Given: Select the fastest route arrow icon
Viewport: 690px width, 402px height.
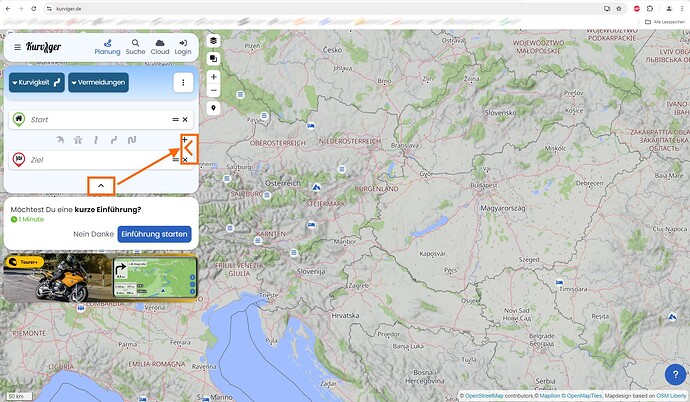Looking at the screenshot, I should (60, 140).
